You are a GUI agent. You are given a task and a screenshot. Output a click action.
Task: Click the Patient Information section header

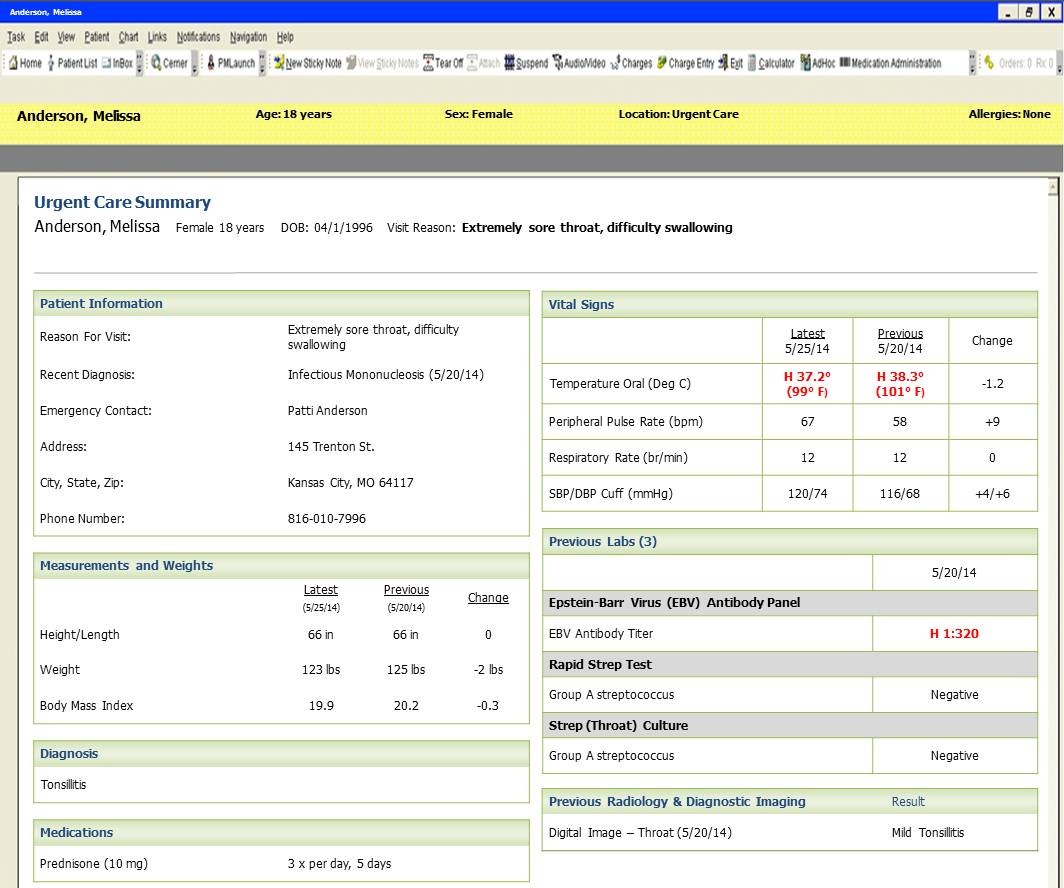(282, 303)
